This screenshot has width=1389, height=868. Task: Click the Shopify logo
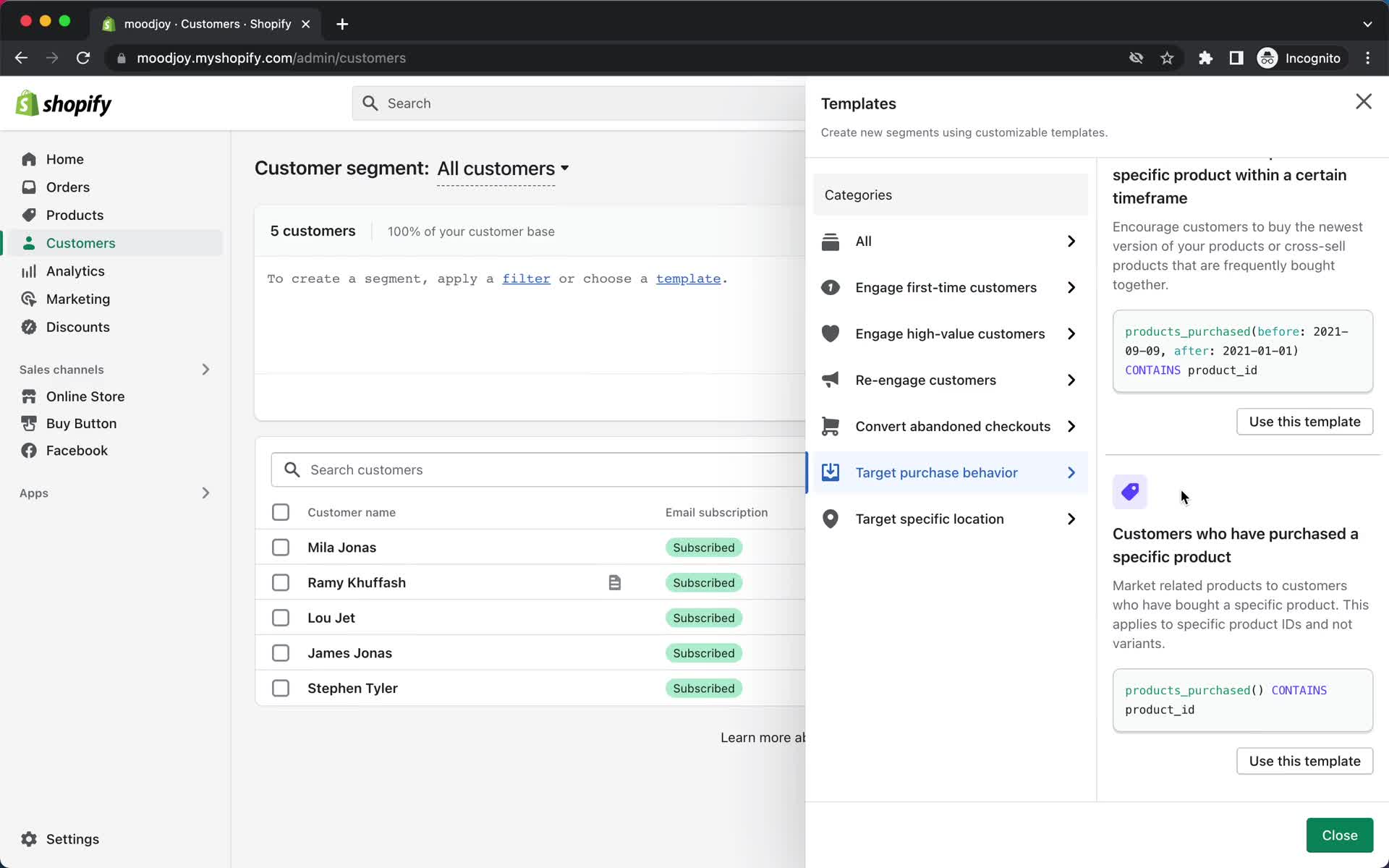(x=64, y=103)
